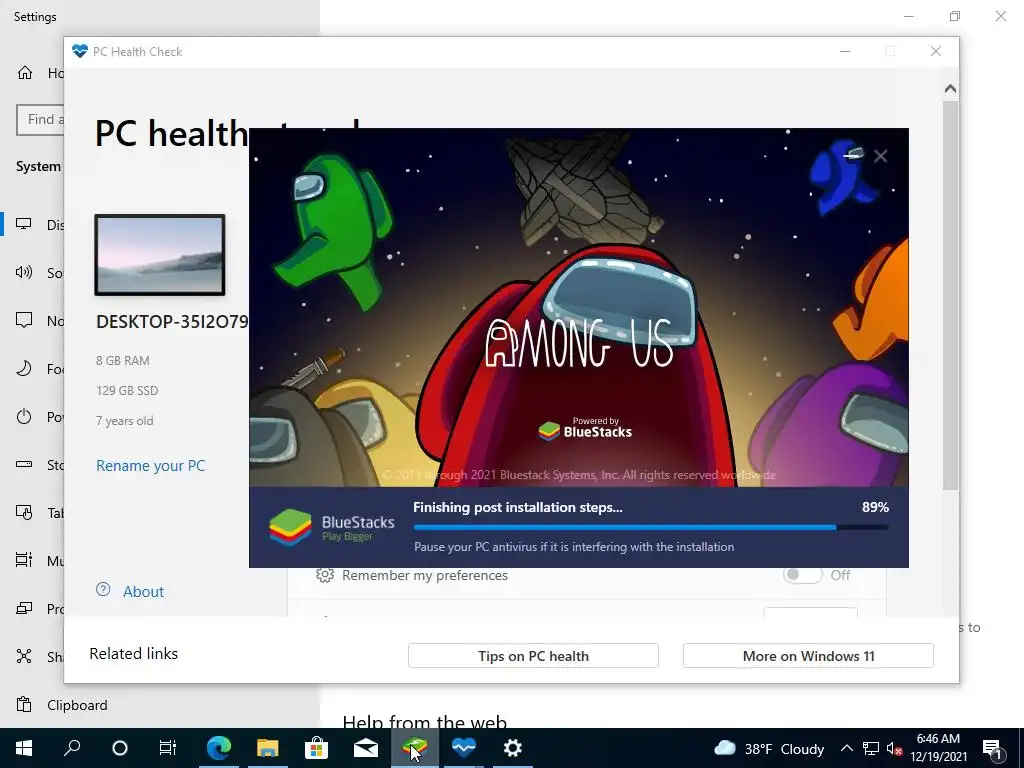Open Mail app from taskbar
This screenshot has width=1024, height=768.
366,748
